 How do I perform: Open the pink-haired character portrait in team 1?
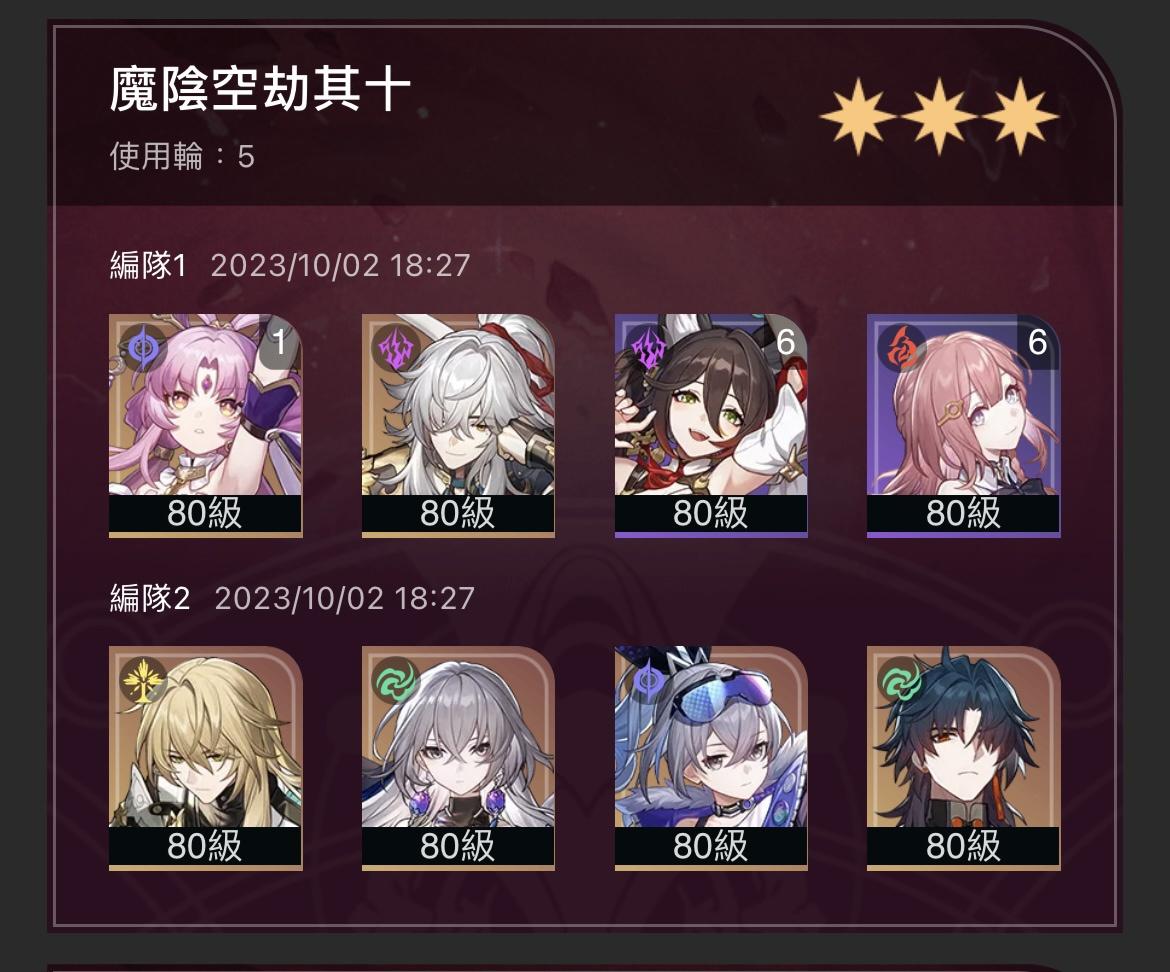tap(205, 425)
